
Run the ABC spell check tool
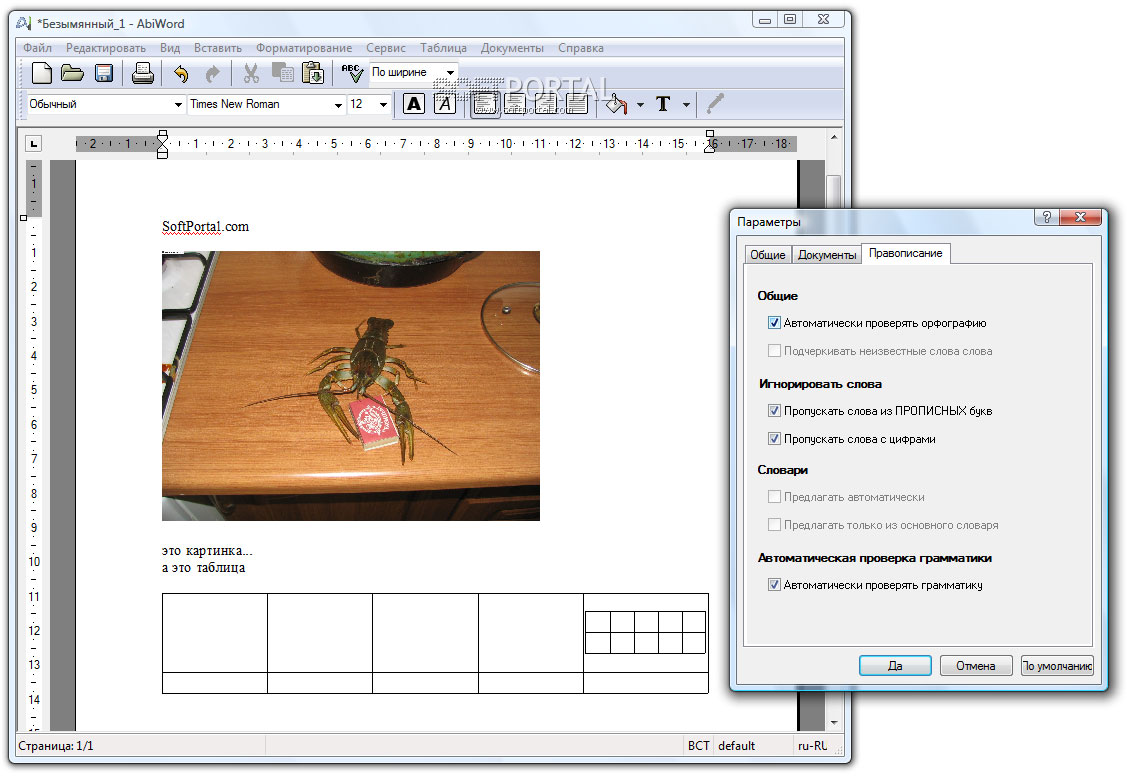pyautogui.click(x=352, y=73)
